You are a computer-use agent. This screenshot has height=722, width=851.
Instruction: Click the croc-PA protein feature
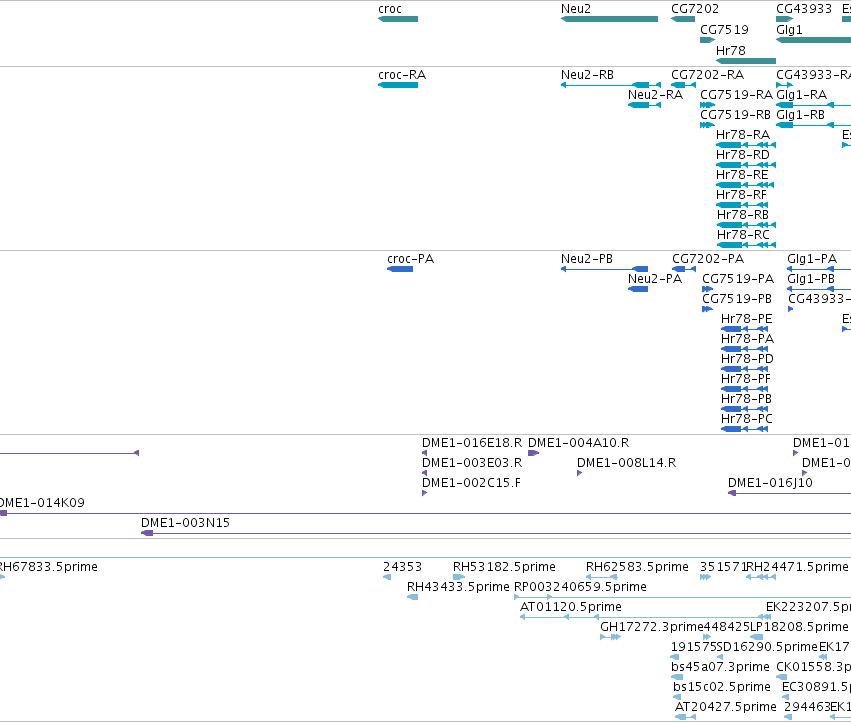pos(400,269)
